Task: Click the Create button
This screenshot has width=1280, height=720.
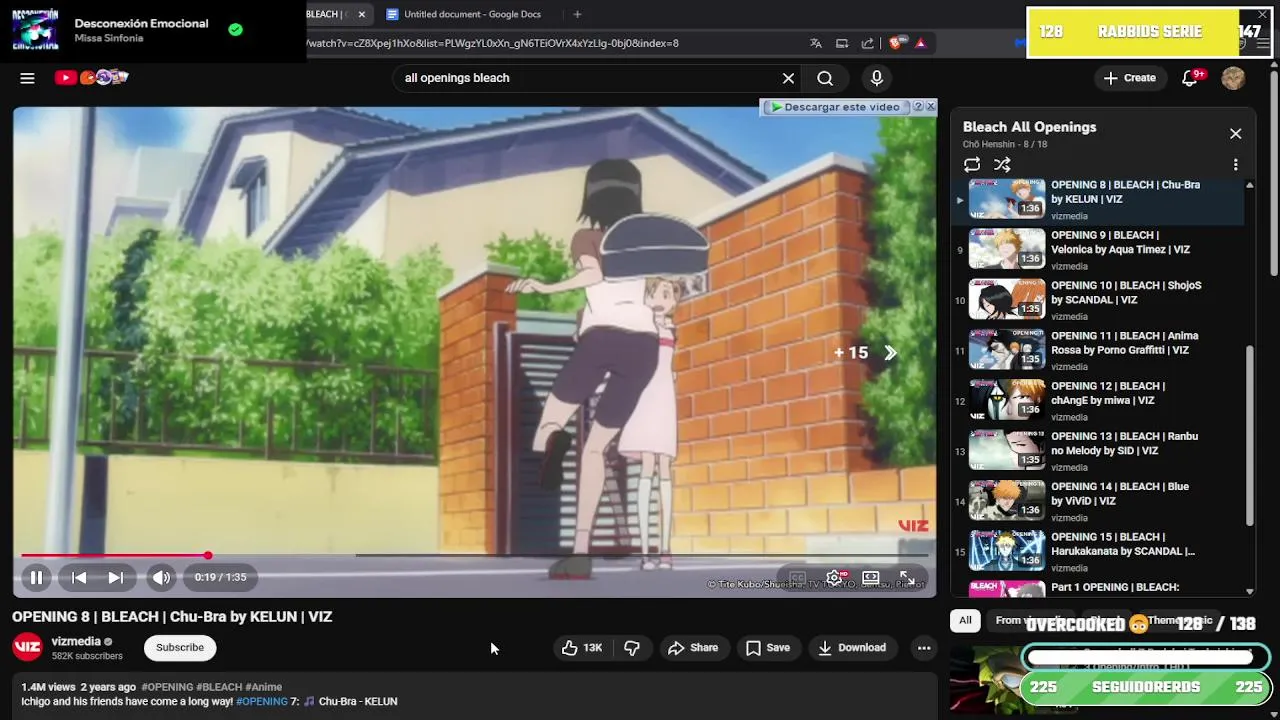Action: pyautogui.click(x=1130, y=78)
